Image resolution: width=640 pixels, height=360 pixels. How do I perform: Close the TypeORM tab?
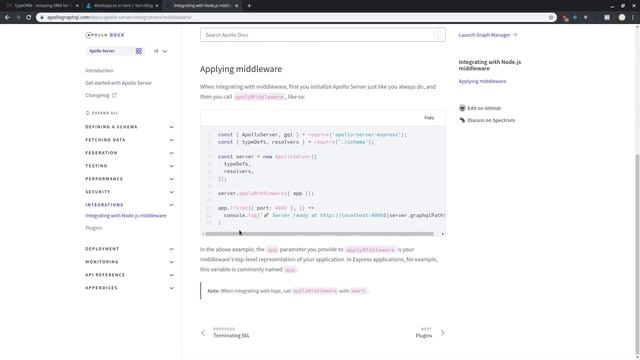coord(77,6)
